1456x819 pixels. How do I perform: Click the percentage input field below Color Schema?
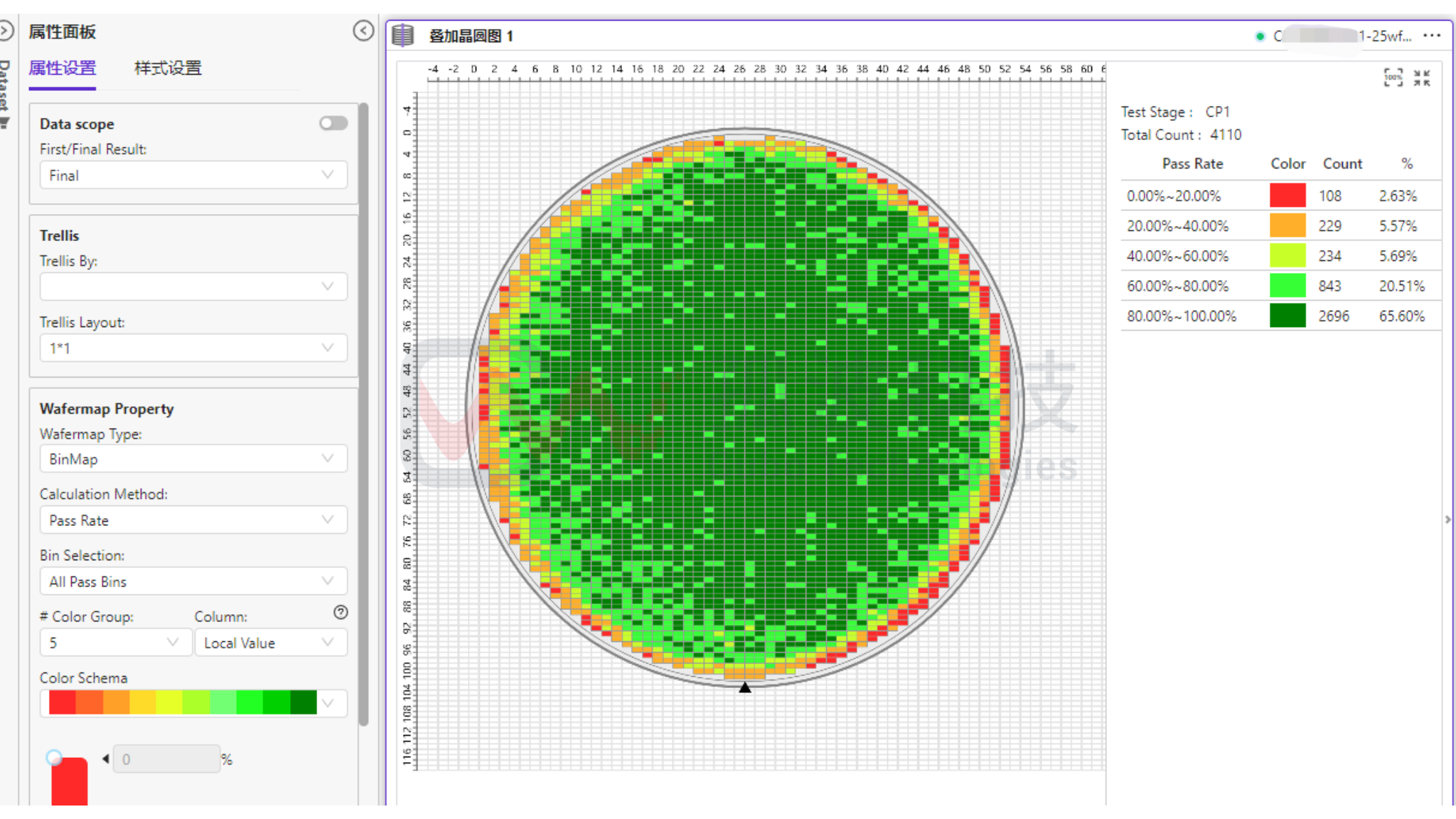[x=166, y=759]
